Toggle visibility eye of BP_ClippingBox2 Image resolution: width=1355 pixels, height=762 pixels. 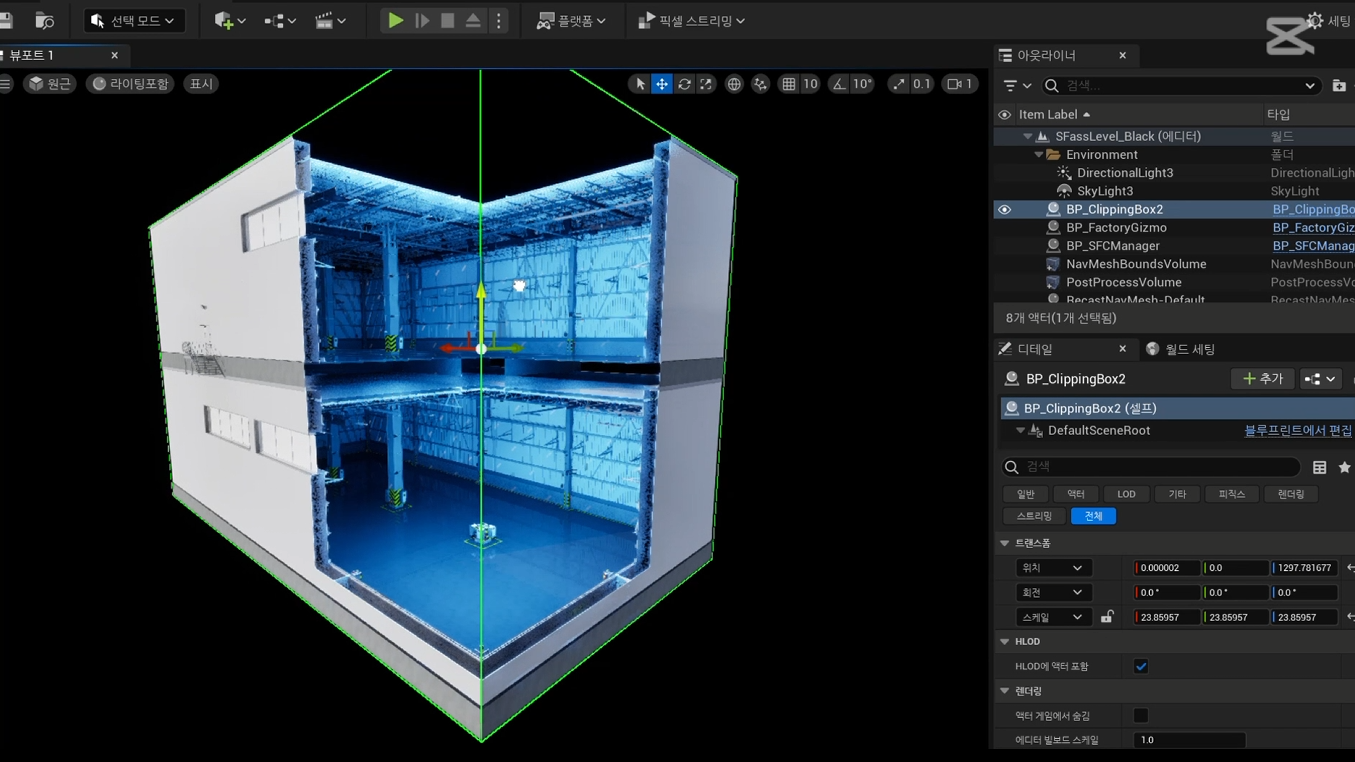coord(1004,210)
